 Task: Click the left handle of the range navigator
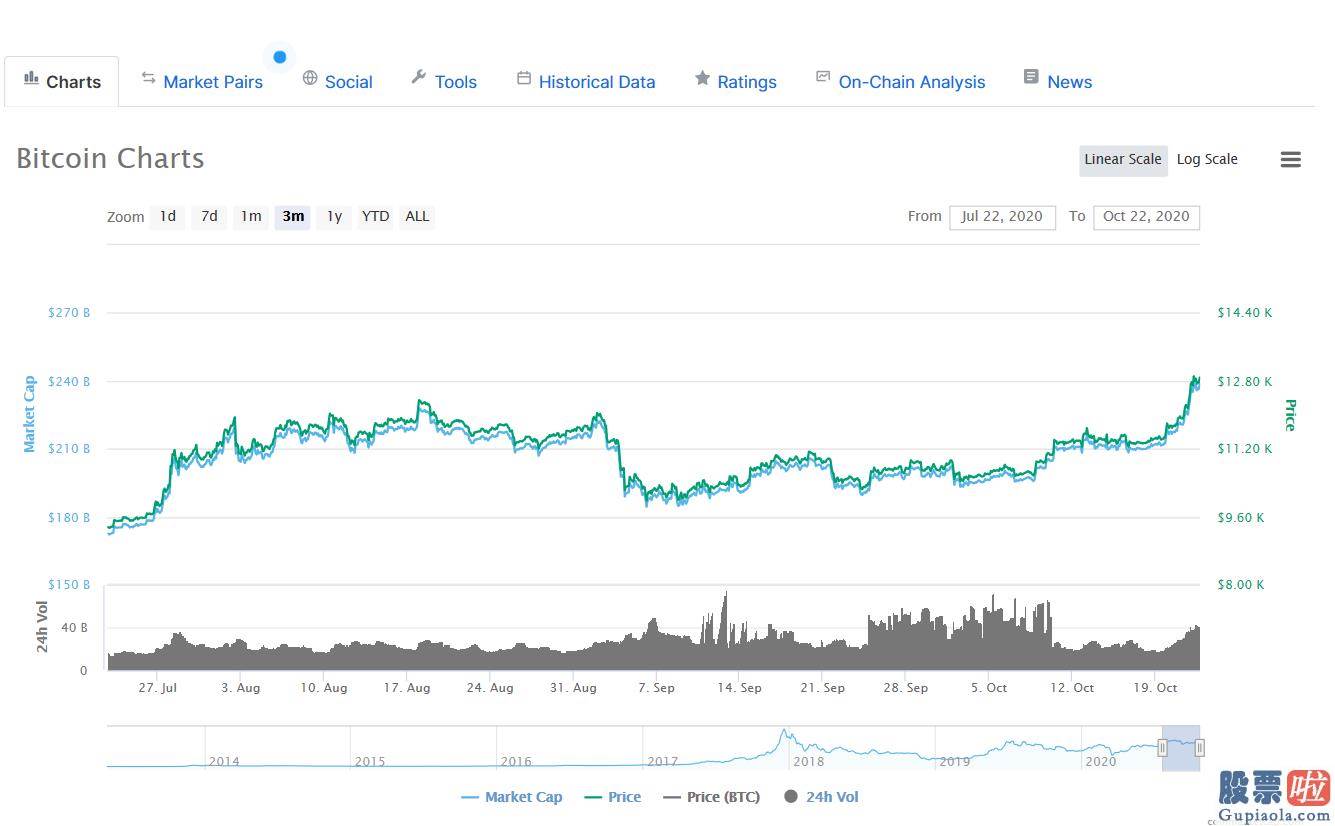coord(1162,748)
